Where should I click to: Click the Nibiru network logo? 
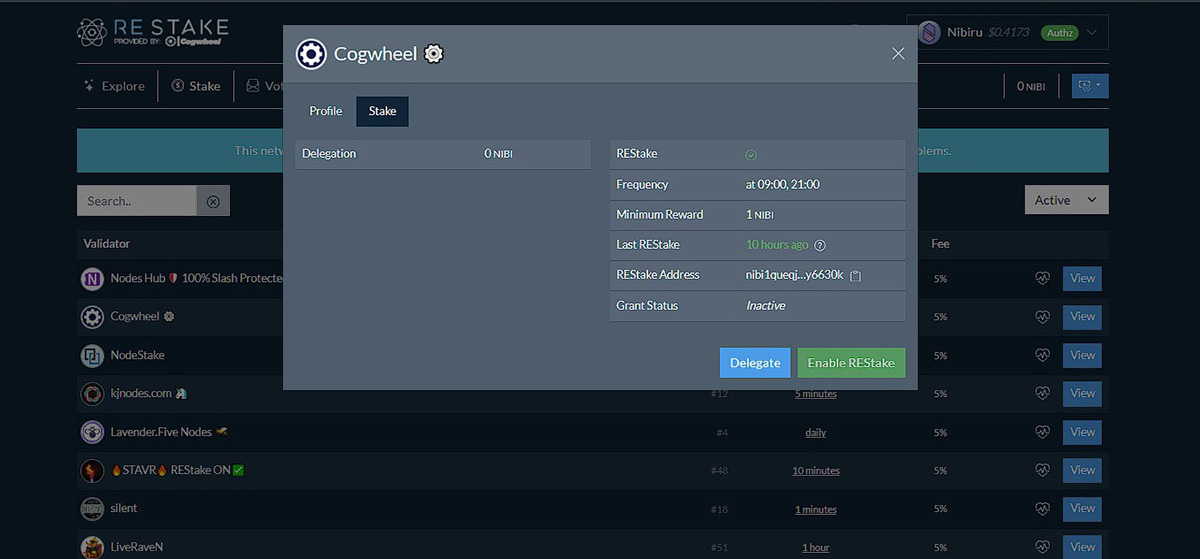(x=929, y=32)
